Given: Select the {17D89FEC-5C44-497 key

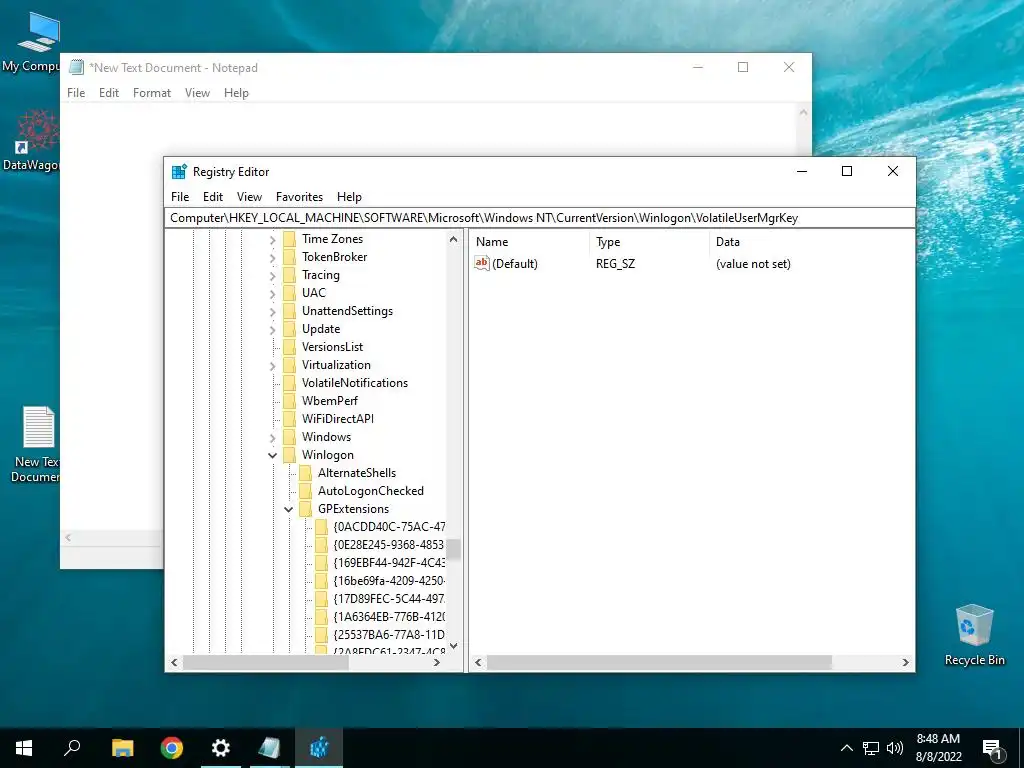Looking at the screenshot, I should [389, 598].
